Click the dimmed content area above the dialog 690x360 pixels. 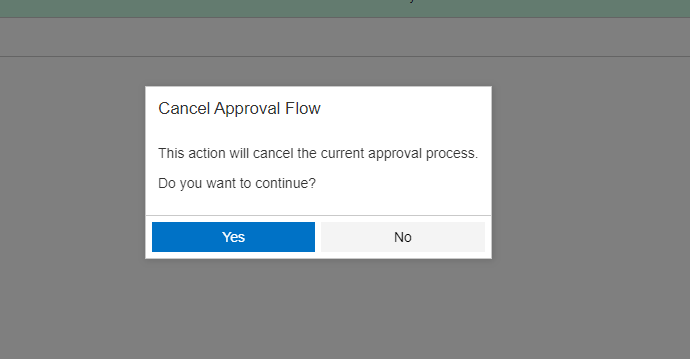(x=319, y=71)
